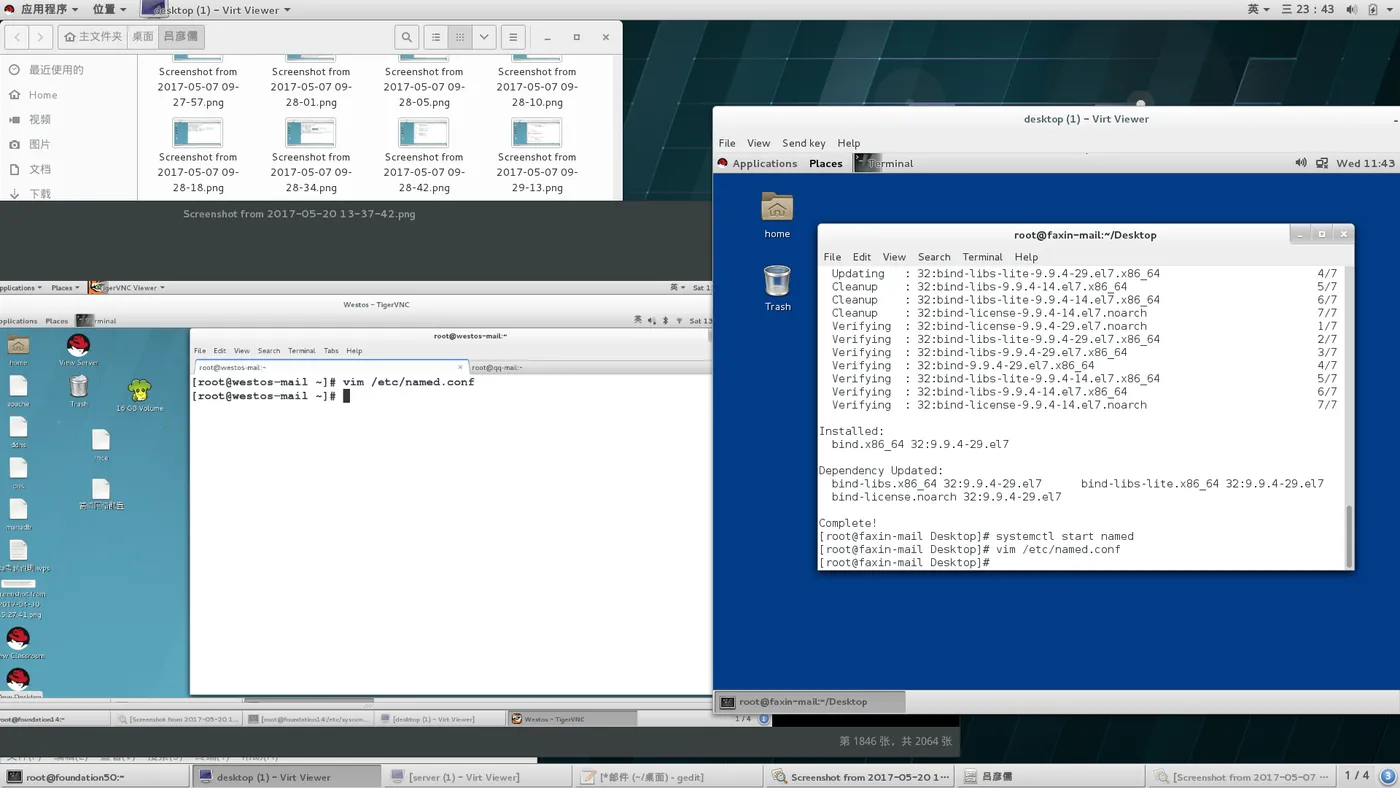Select screenshot thumbnail 09-28-34.png
The image size is (1400, 788).
coord(311,132)
